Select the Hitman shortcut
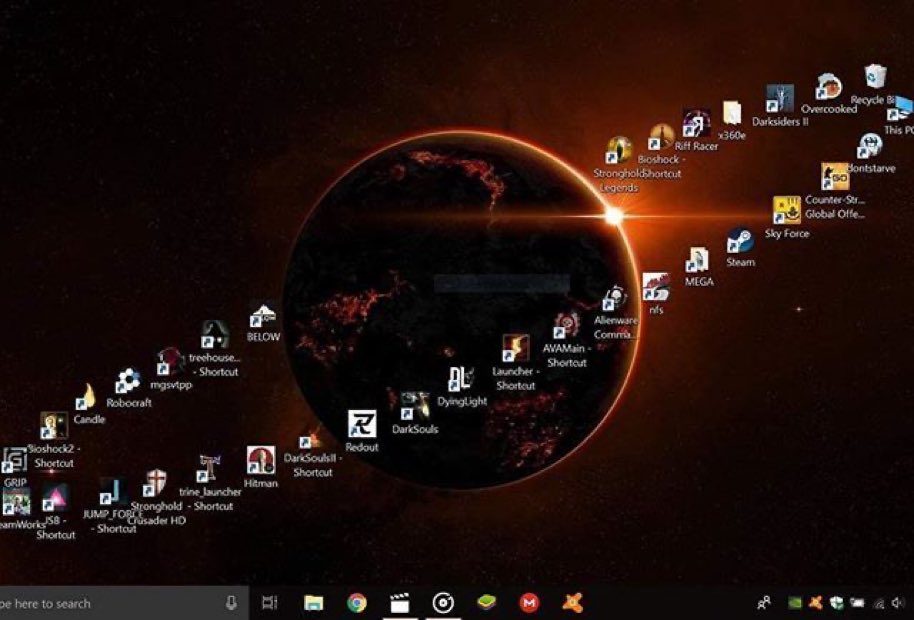914x620 pixels. click(260, 460)
